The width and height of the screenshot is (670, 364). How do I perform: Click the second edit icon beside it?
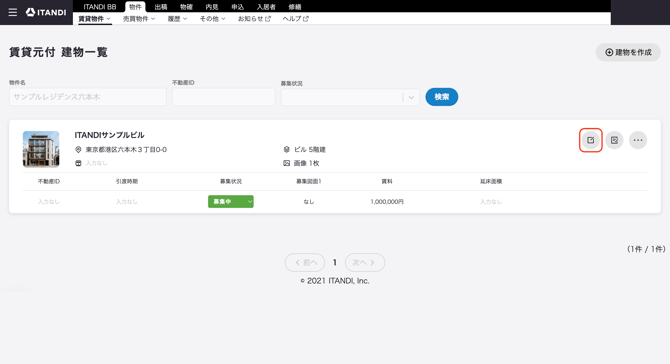[x=614, y=140]
